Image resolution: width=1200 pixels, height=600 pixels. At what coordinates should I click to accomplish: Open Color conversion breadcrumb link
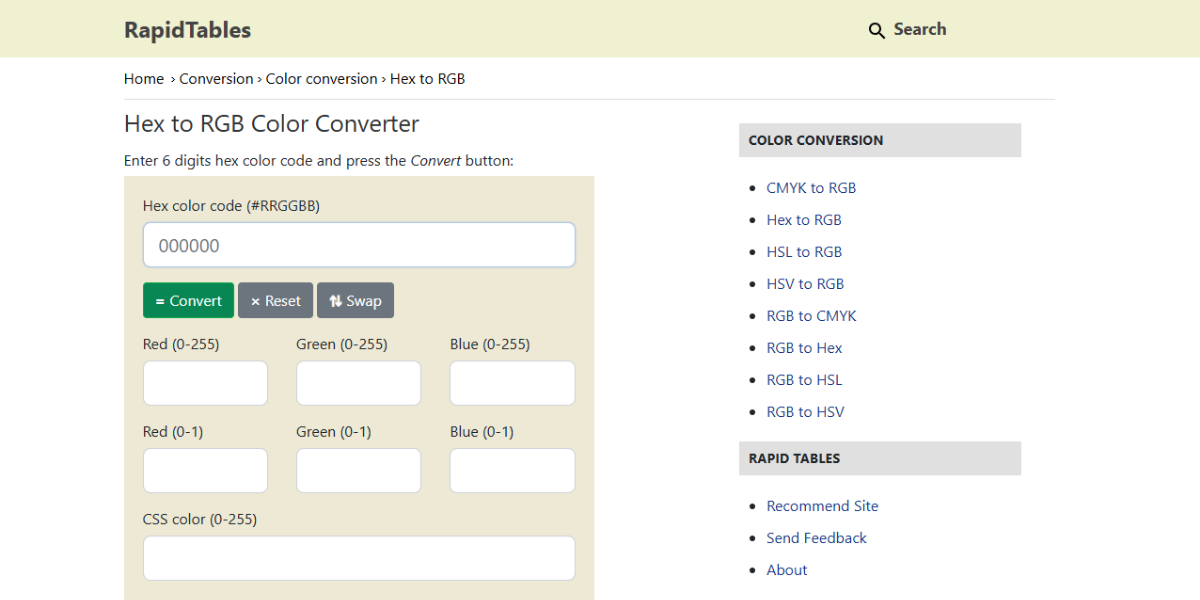click(x=321, y=79)
